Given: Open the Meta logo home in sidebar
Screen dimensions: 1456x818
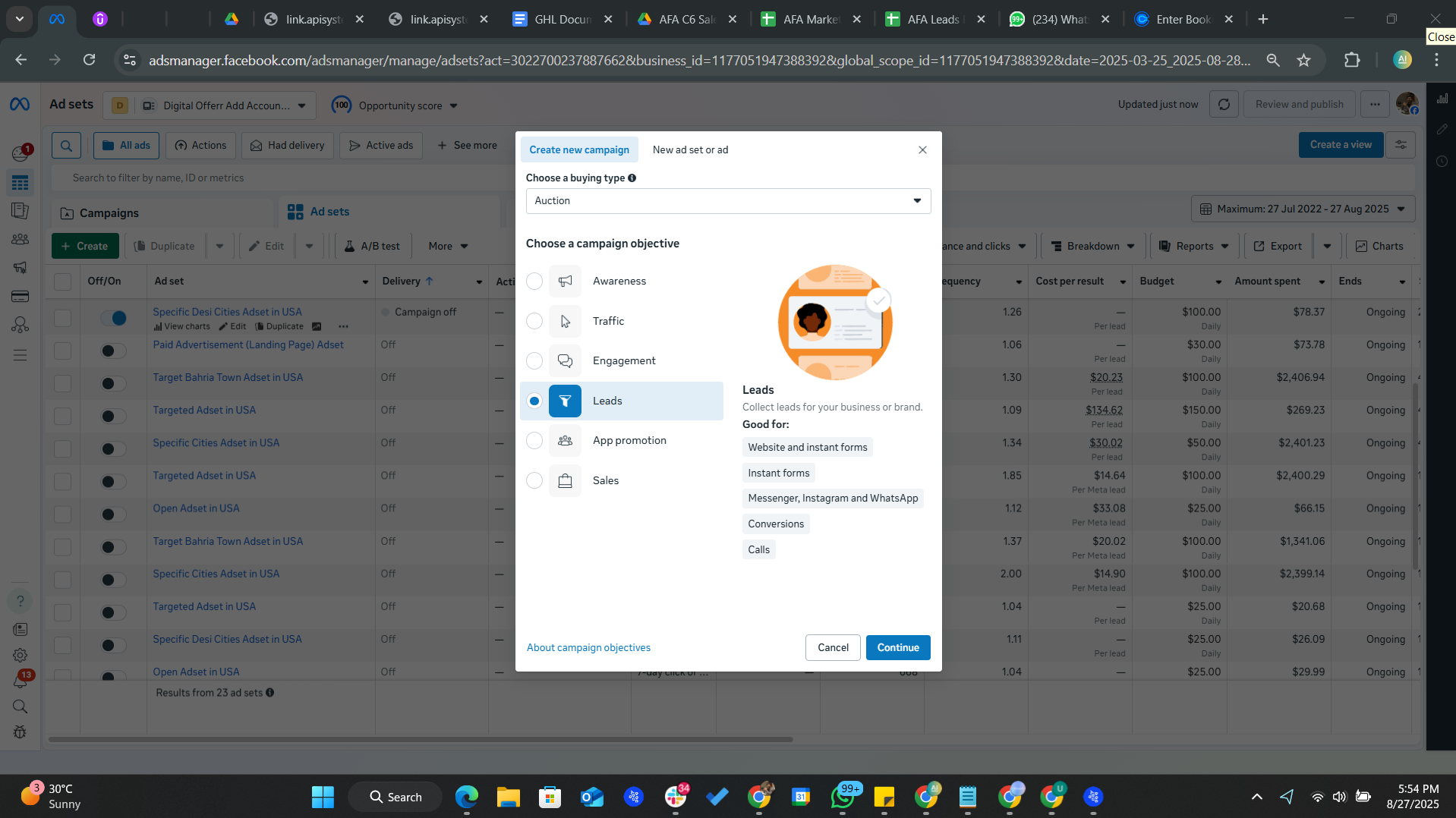Looking at the screenshot, I should (20, 104).
